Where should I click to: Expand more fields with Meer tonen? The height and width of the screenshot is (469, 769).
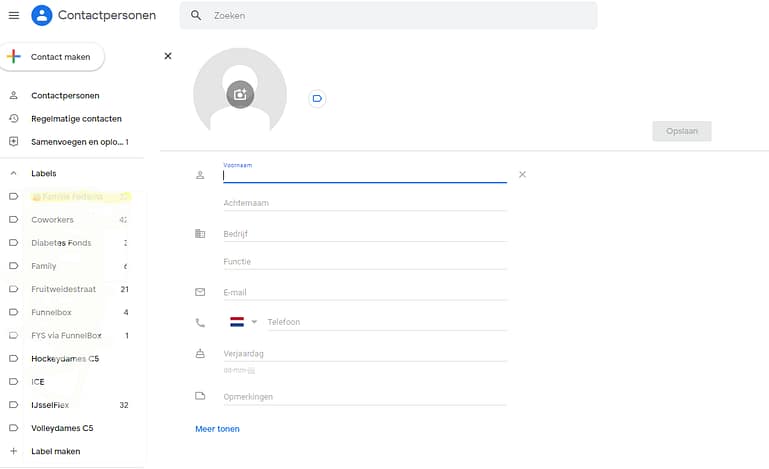[x=217, y=429]
